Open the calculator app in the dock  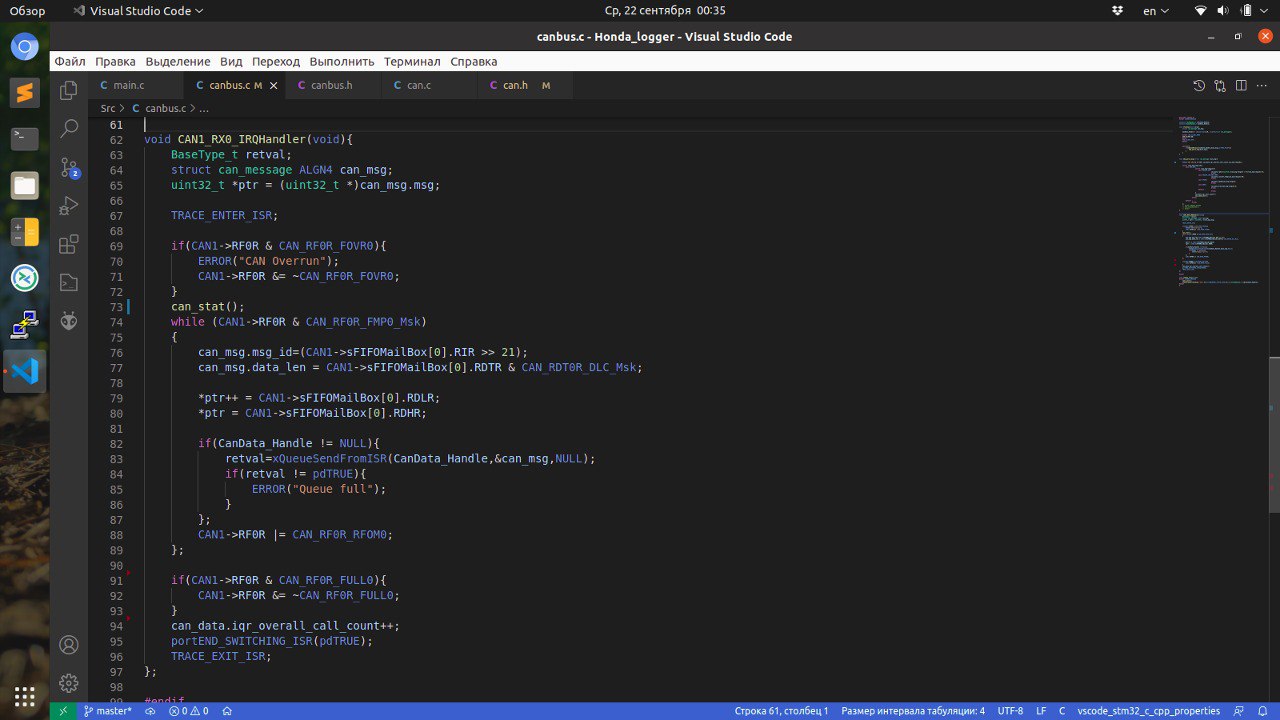click(25, 232)
